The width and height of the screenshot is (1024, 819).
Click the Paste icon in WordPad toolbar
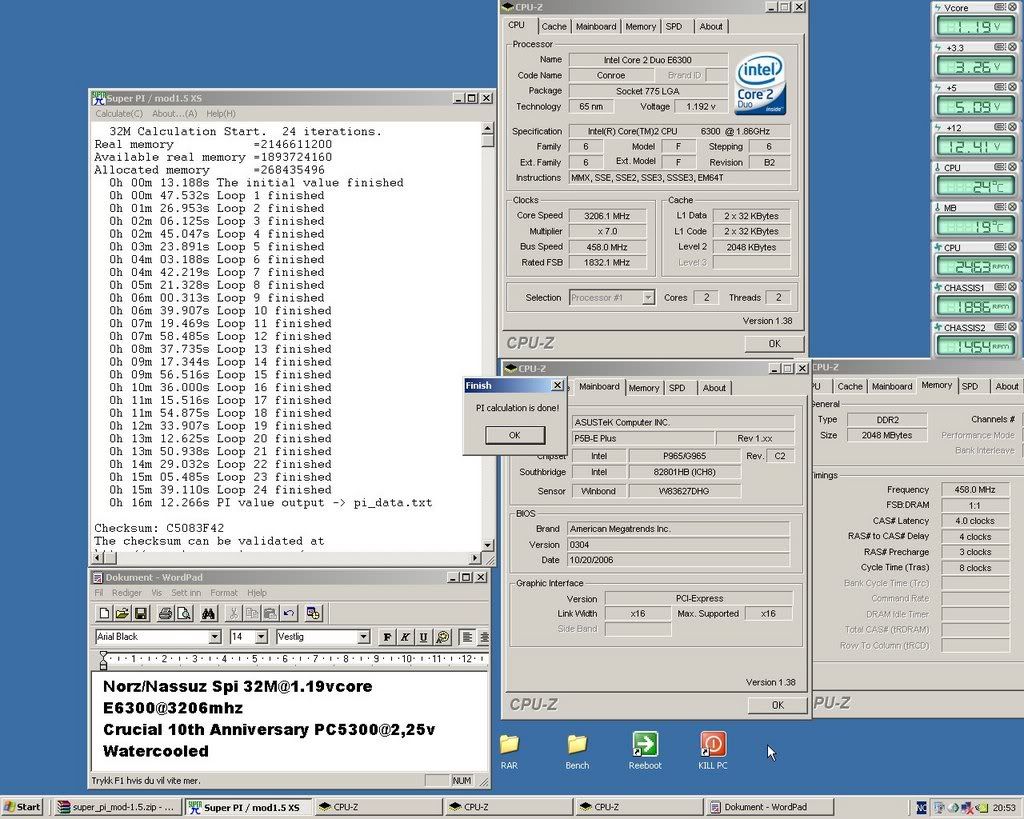[x=270, y=613]
